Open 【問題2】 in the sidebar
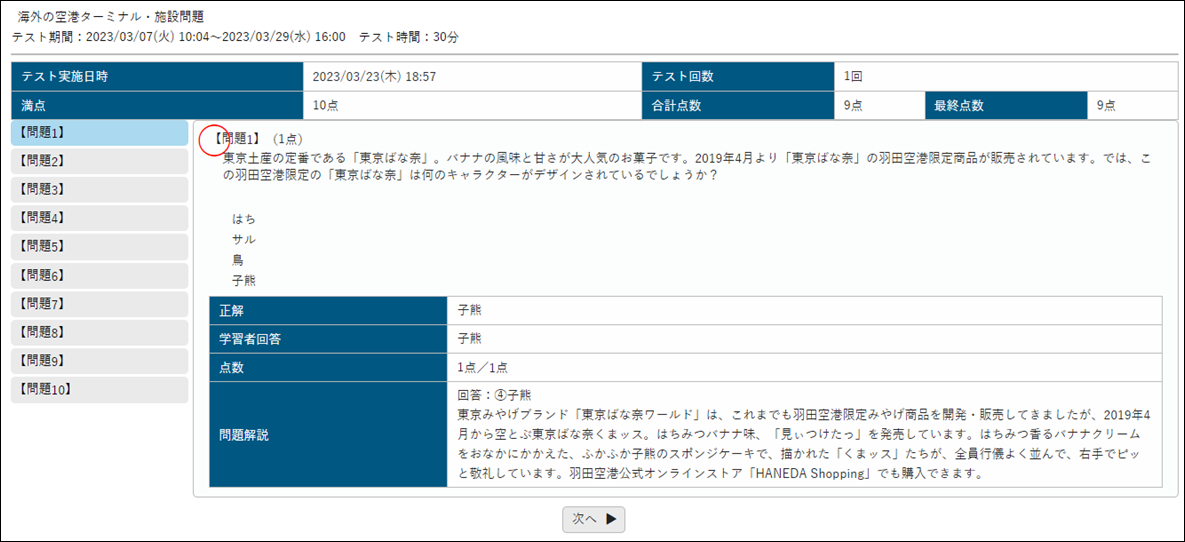The height and width of the screenshot is (542, 1185). point(99,161)
